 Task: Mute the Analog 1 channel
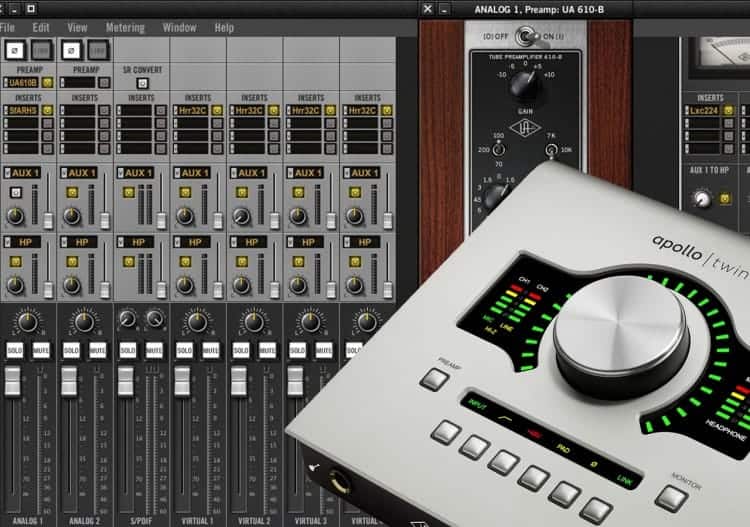point(41,351)
